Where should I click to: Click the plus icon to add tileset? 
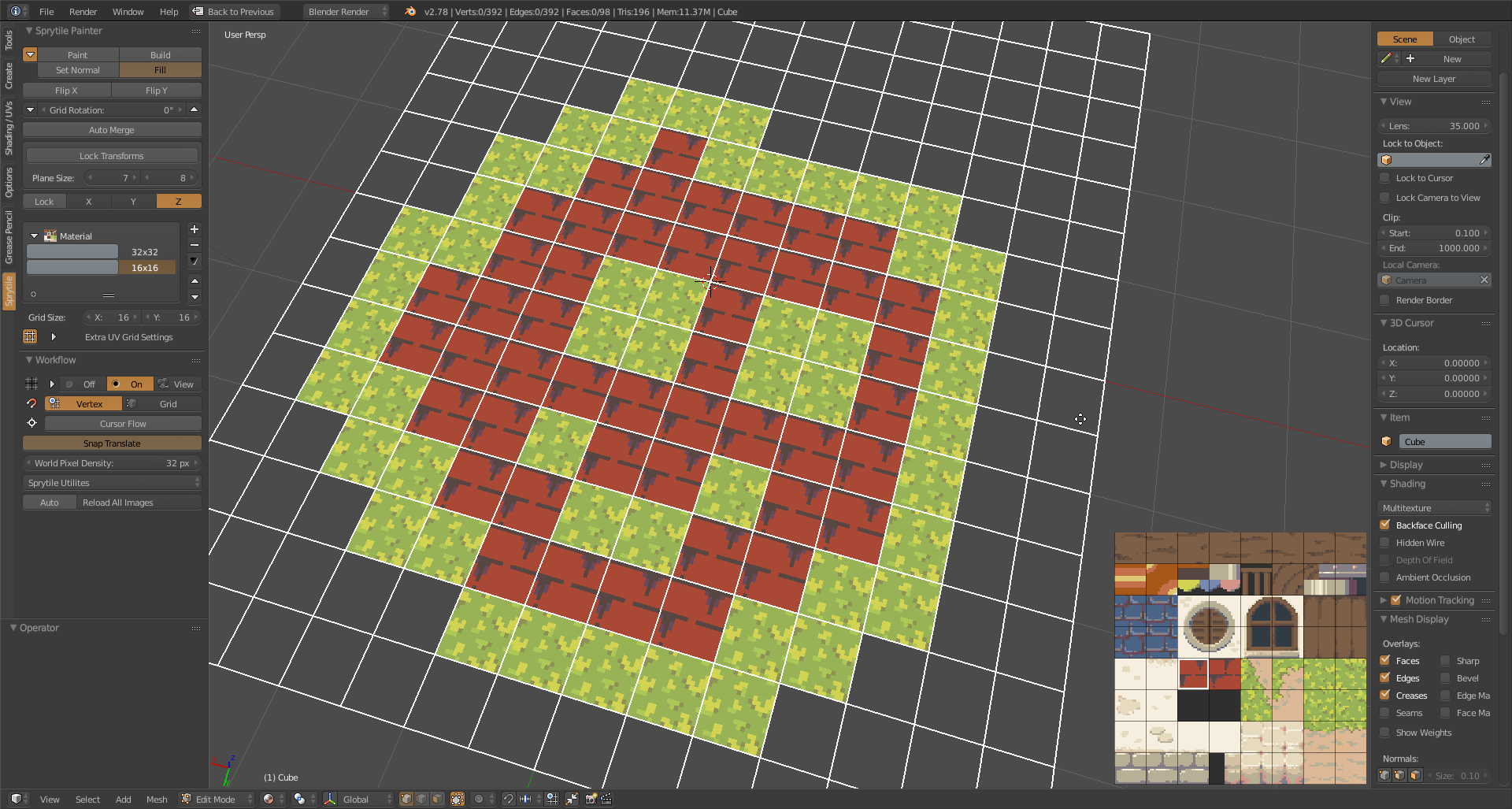pos(195,229)
